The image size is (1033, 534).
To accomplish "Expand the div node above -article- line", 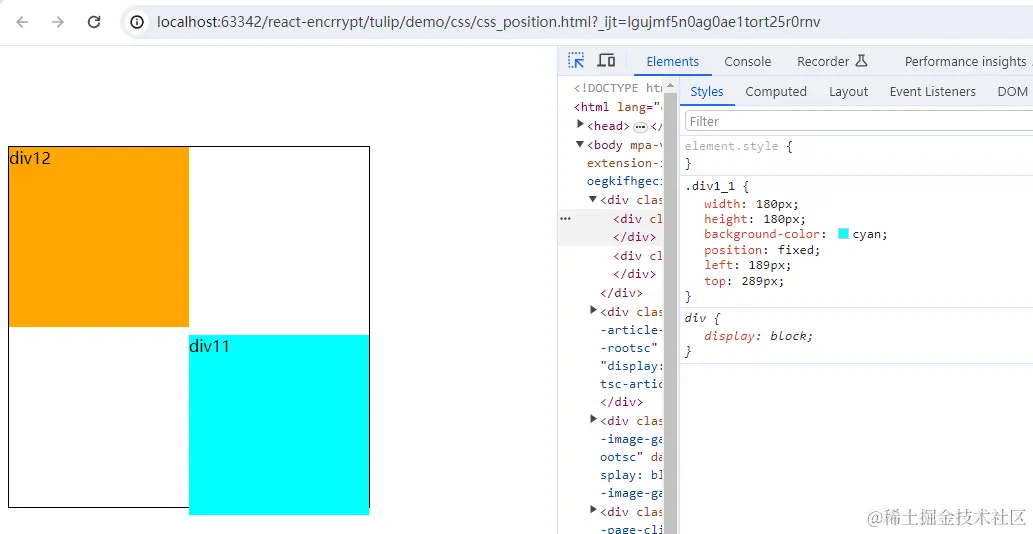I will point(593,310).
